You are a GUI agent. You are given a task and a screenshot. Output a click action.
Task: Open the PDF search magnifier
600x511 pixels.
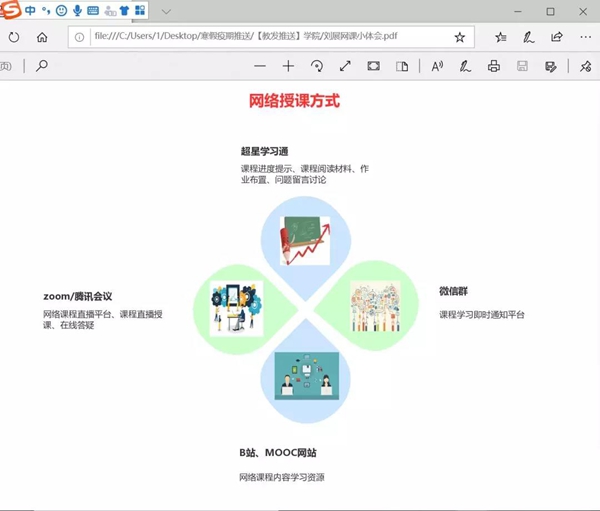click(42, 66)
